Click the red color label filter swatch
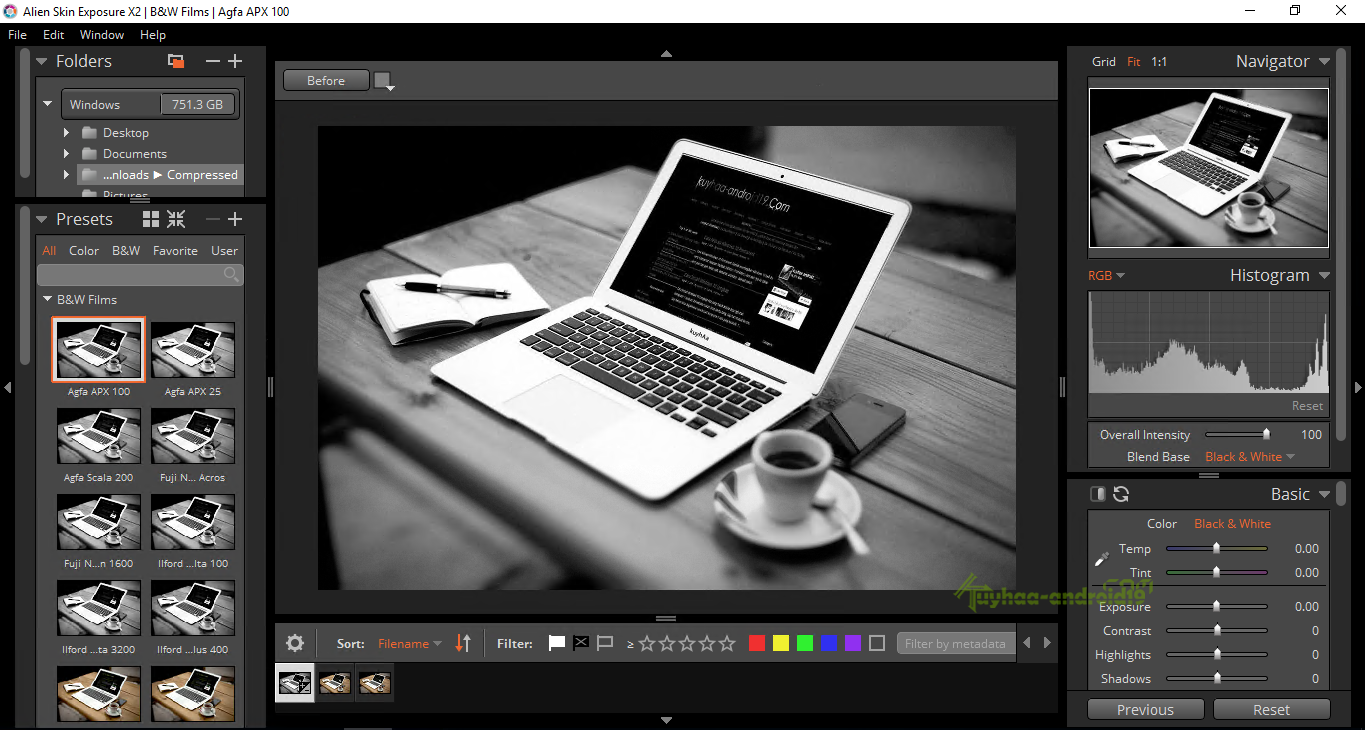The width and height of the screenshot is (1365, 730). (x=757, y=643)
